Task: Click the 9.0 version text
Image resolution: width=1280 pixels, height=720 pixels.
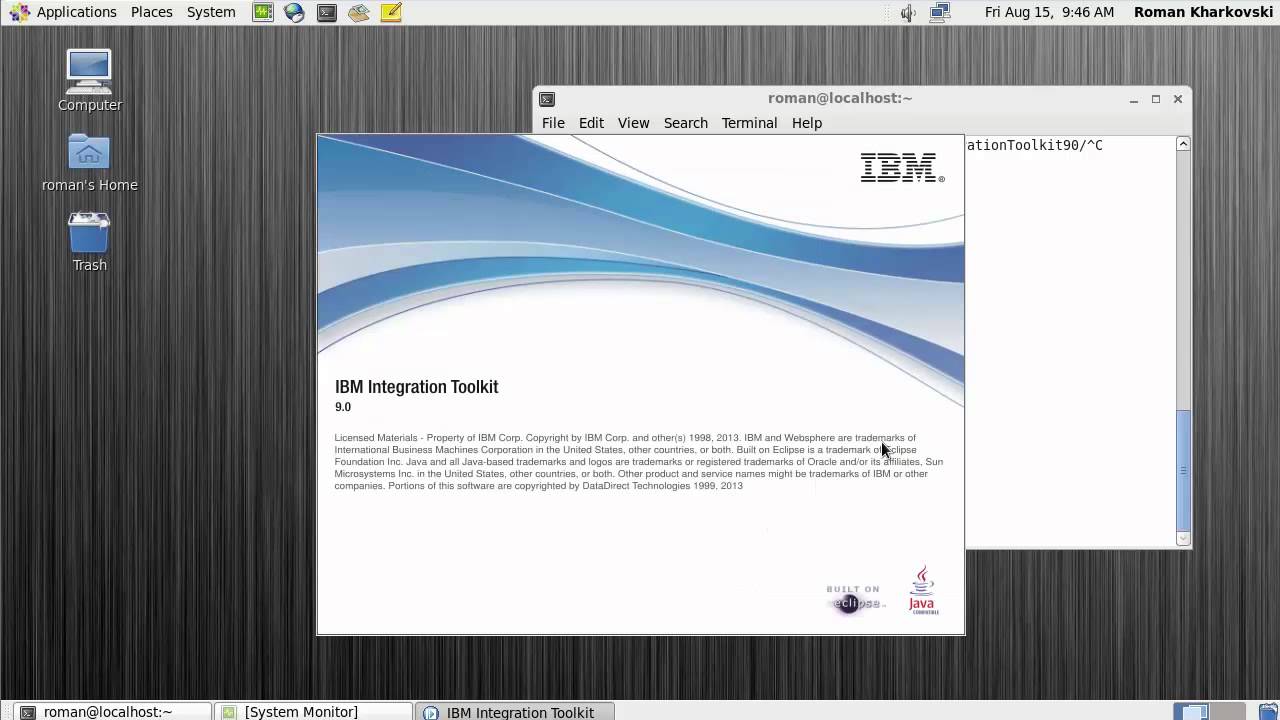Action: 343,407
